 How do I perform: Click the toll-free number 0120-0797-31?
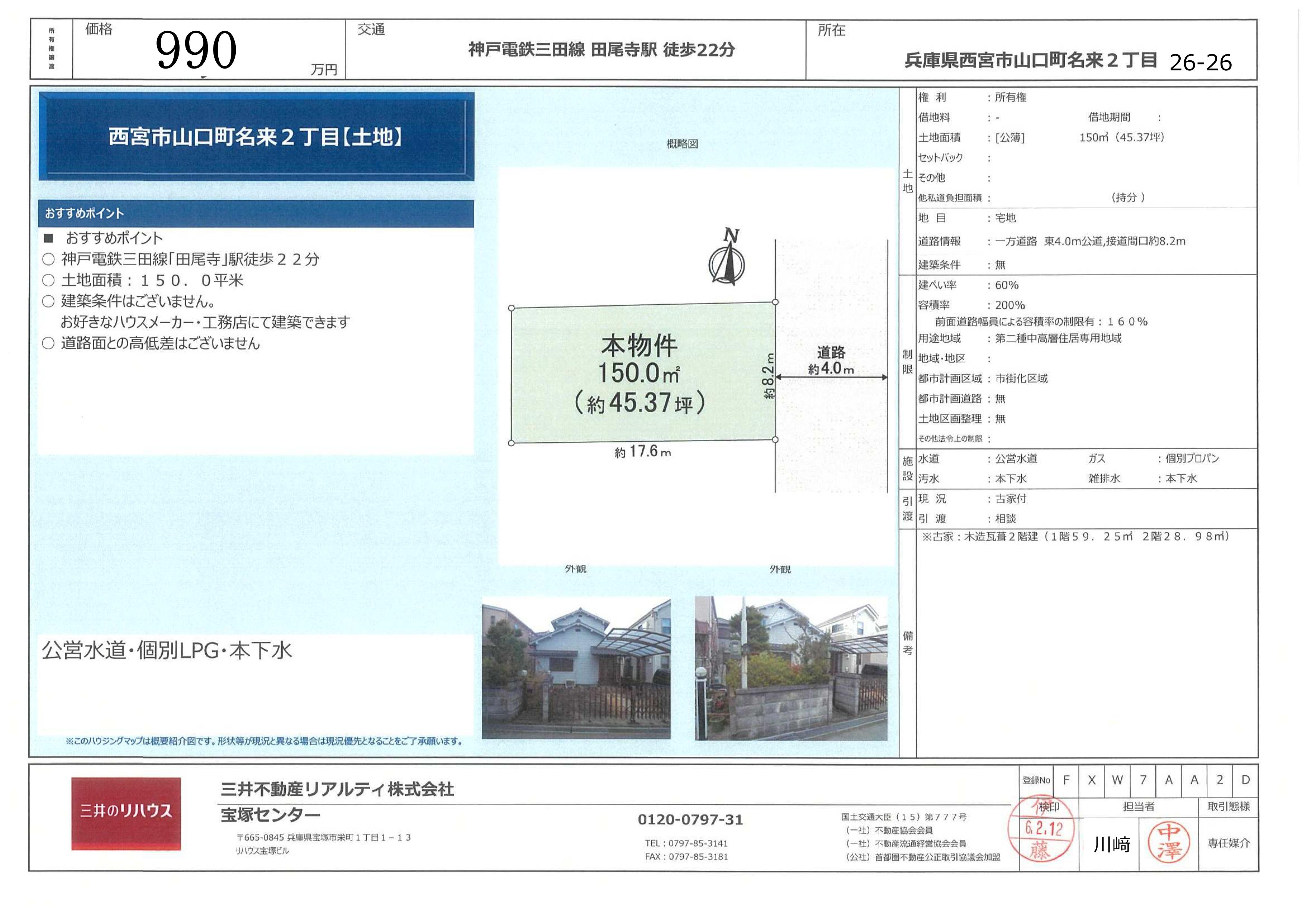pyautogui.click(x=690, y=819)
